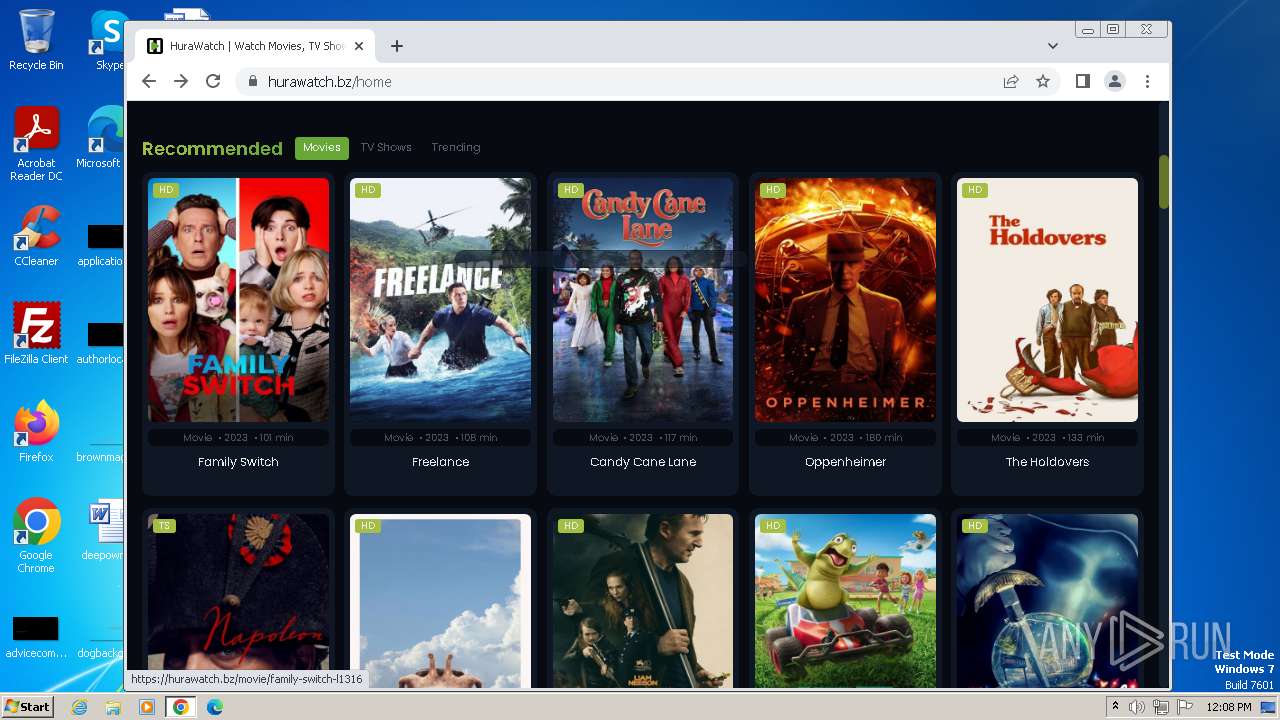This screenshot has width=1280, height=720.
Task: Click the Candy Cane Lane title link
Action: pos(643,462)
